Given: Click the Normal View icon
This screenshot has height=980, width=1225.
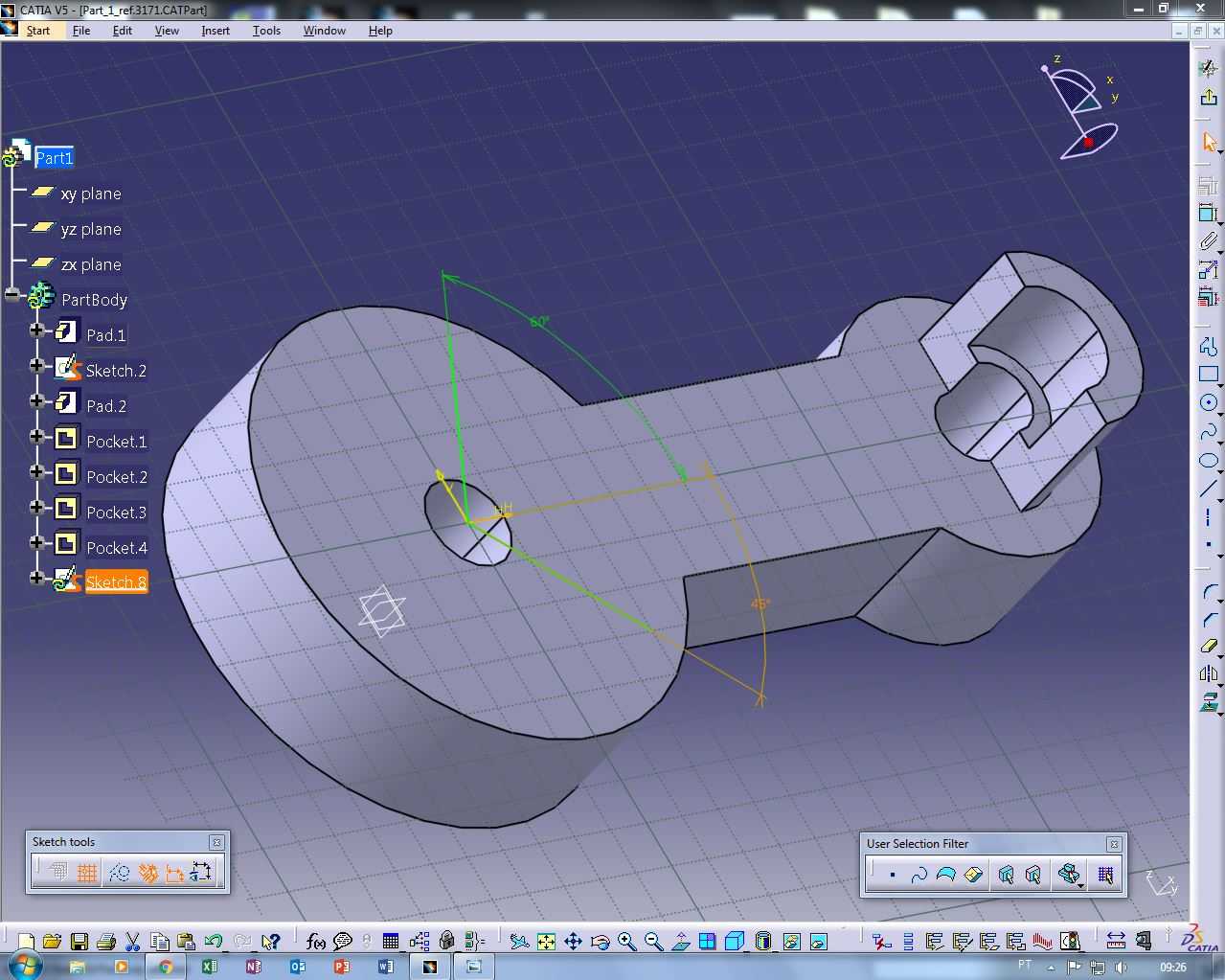Looking at the screenshot, I should pyautogui.click(x=681, y=942).
